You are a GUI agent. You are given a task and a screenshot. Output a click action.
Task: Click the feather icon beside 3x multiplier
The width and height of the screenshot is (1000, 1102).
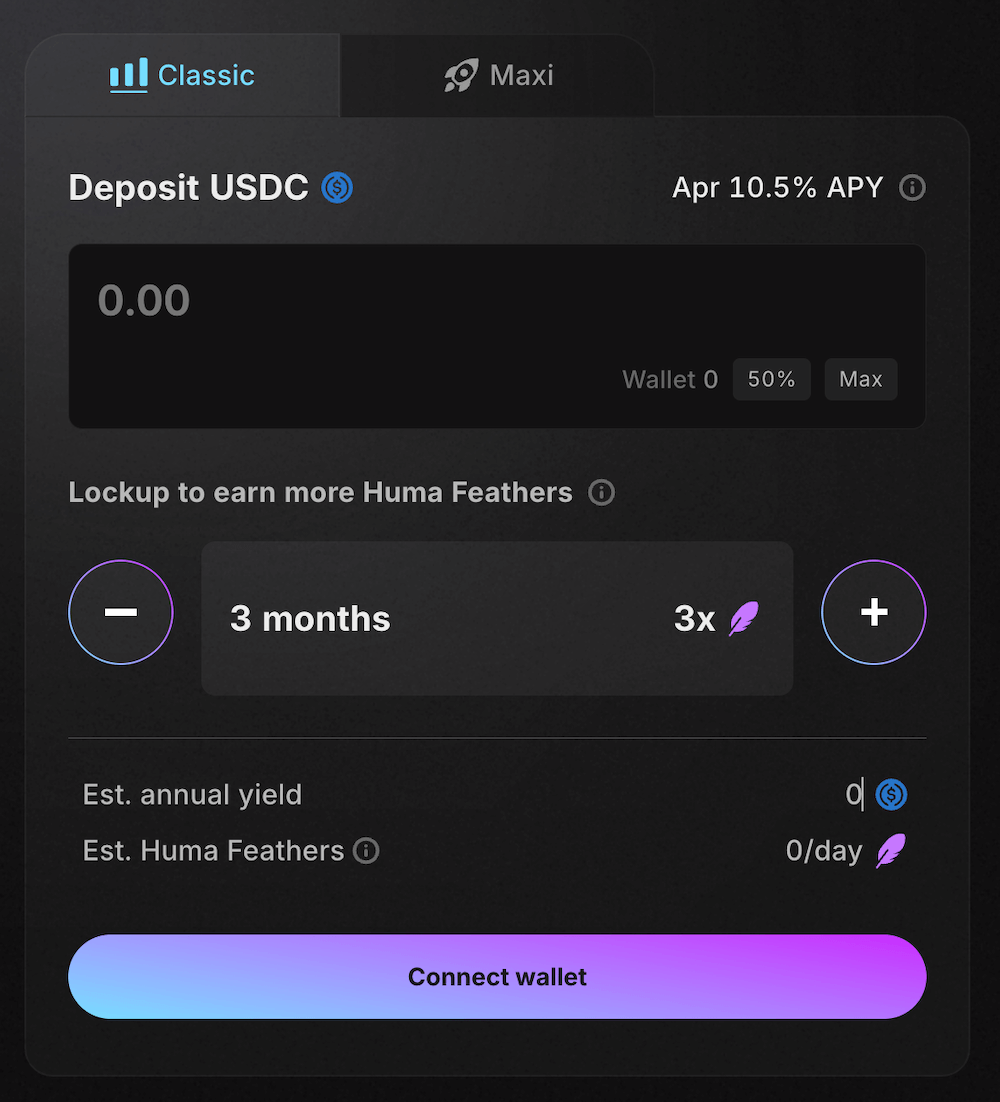pos(743,619)
